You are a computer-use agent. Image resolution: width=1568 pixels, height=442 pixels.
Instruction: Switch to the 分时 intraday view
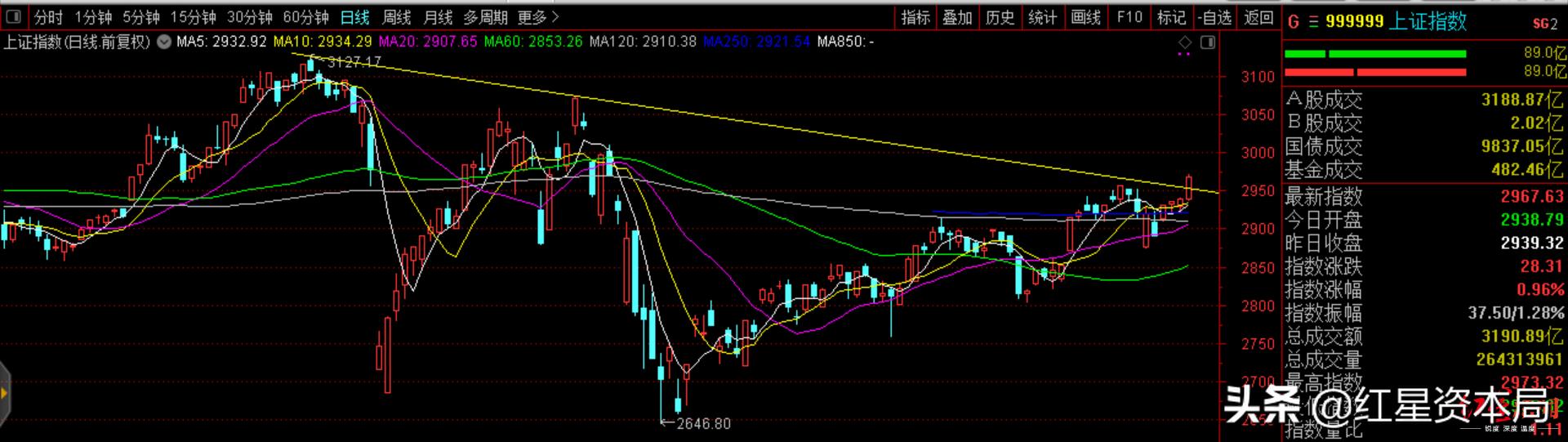[x=49, y=17]
